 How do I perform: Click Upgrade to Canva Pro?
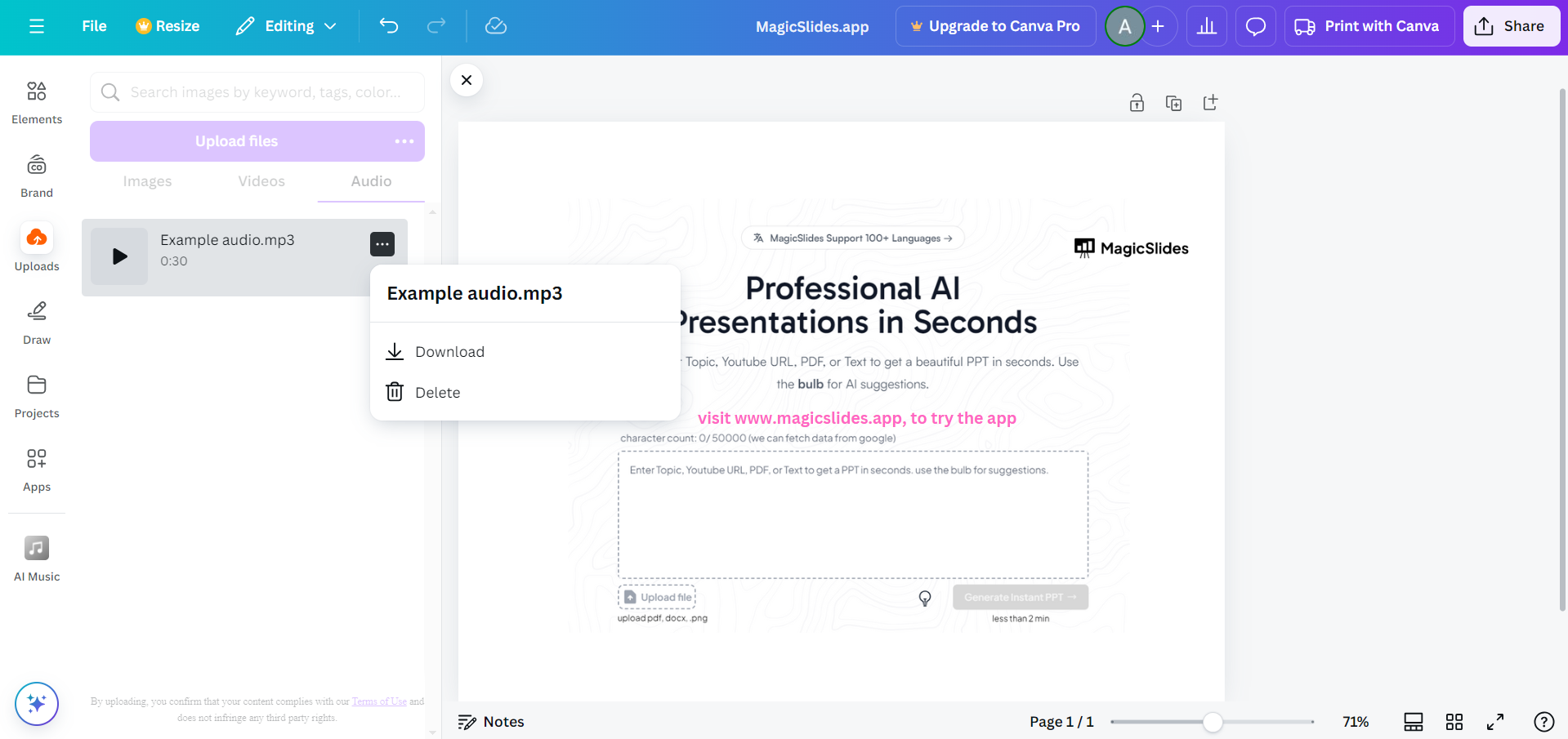996,26
